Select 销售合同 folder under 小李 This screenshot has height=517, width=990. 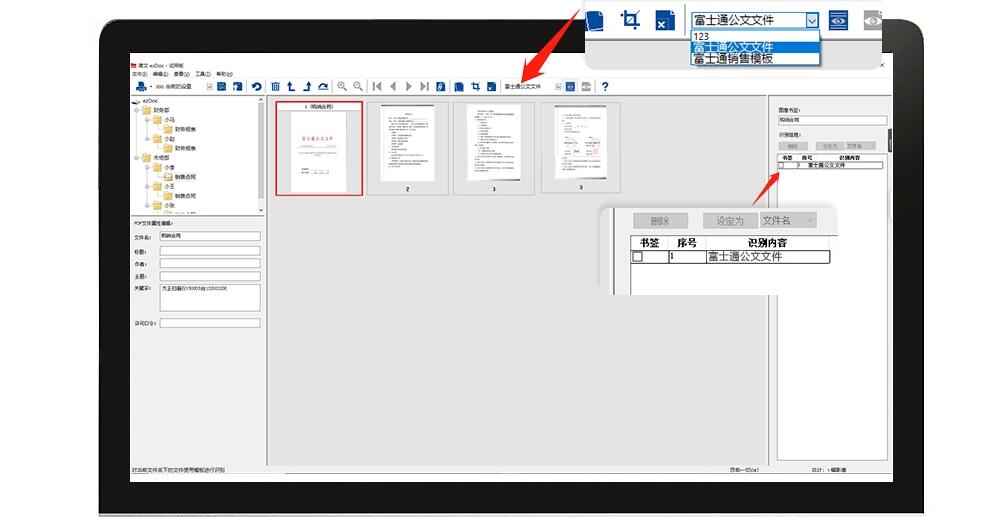(185, 177)
